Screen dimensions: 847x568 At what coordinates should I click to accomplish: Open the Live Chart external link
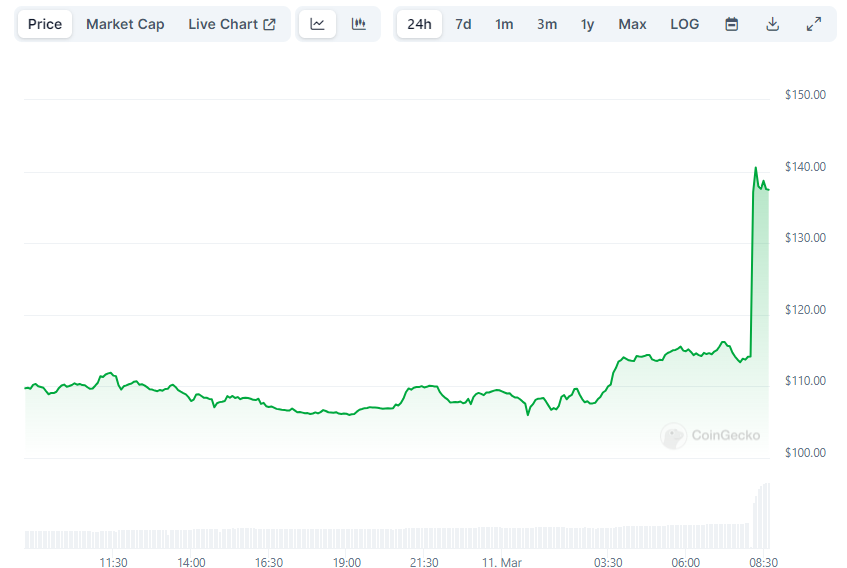pyautogui.click(x=232, y=24)
